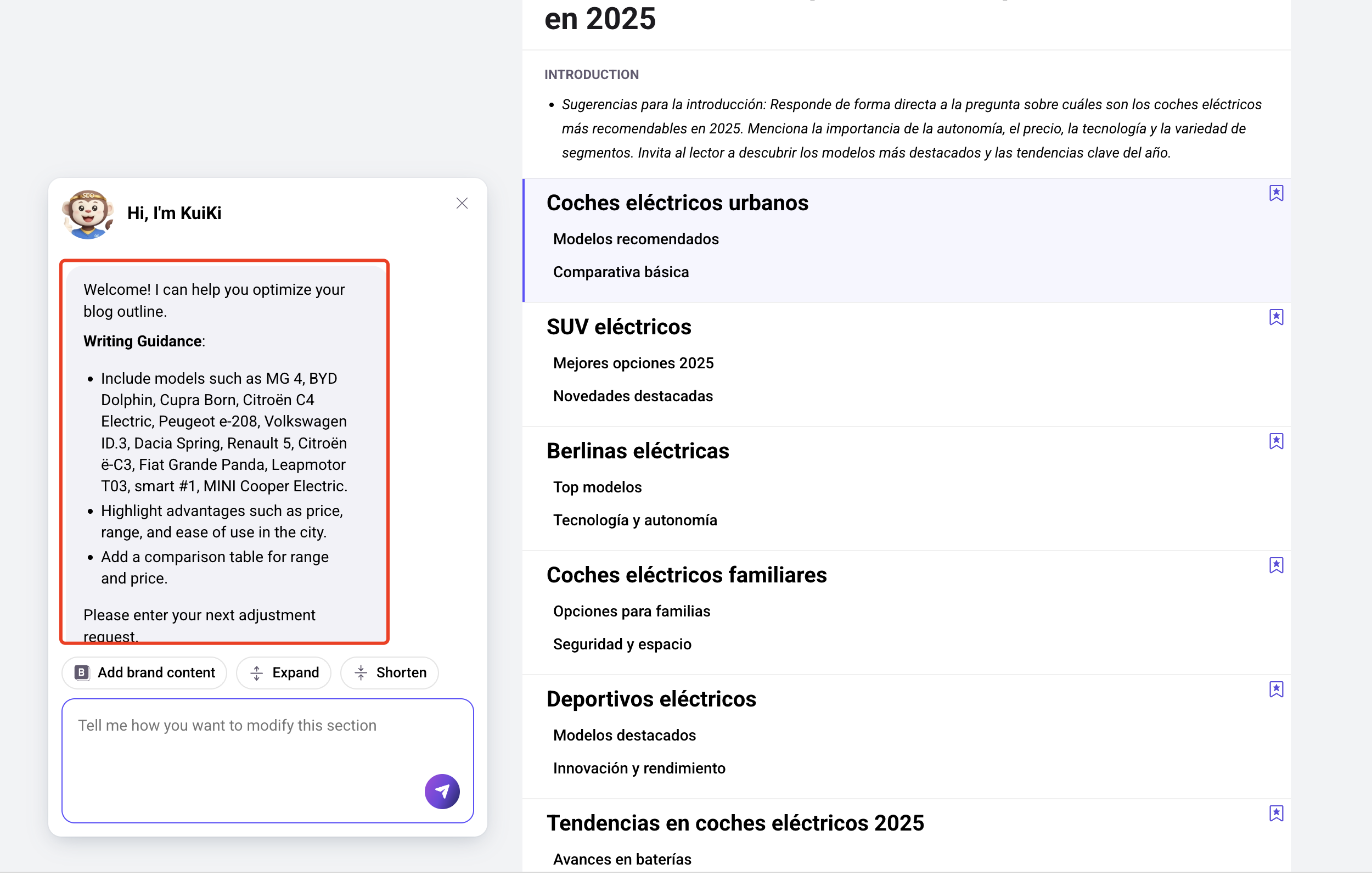The height and width of the screenshot is (875, 1372).
Task: Bookmark the Coches eléctricos urbanos section
Action: (x=1277, y=193)
